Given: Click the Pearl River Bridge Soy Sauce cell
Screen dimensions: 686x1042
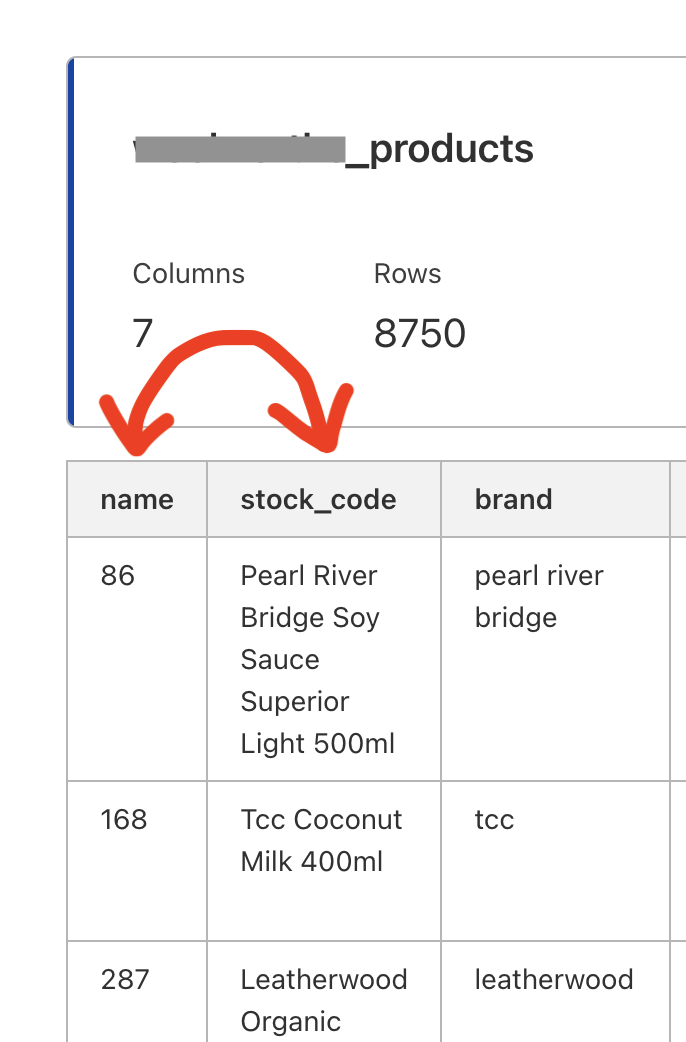Looking at the screenshot, I should pos(317,659).
